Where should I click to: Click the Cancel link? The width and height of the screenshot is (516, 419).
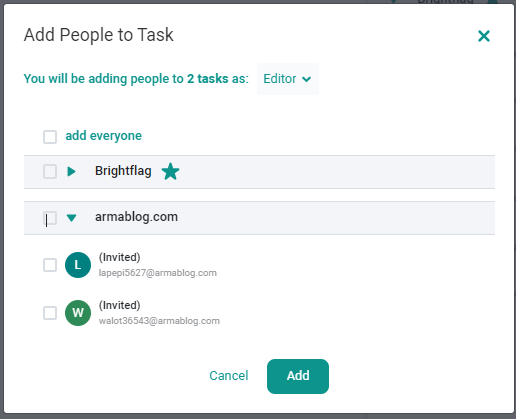pyautogui.click(x=229, y=376)
